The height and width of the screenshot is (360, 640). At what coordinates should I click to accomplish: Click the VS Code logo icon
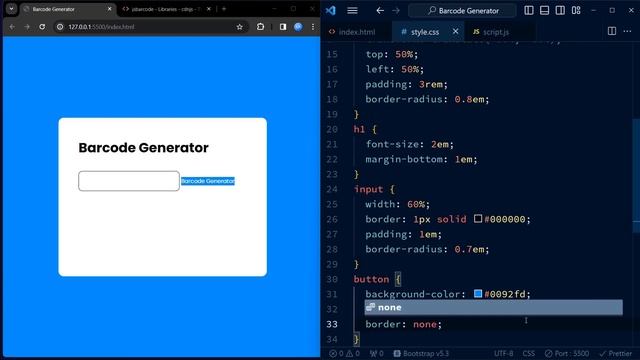(x=331, y=11)
